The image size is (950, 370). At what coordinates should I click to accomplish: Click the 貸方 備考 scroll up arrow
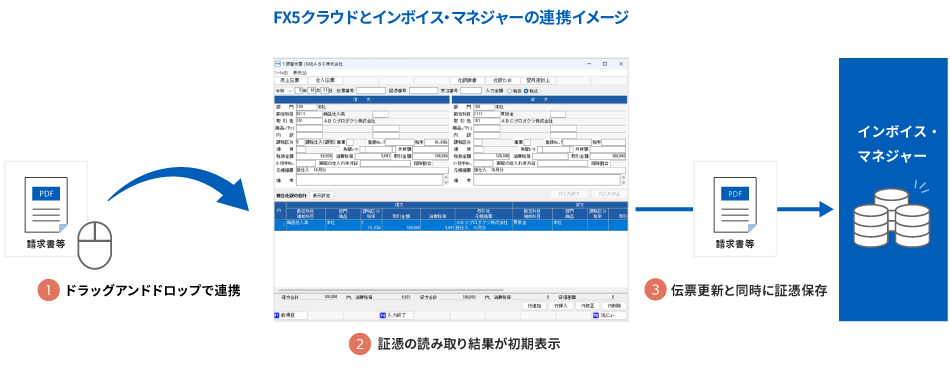click(623, 177)
